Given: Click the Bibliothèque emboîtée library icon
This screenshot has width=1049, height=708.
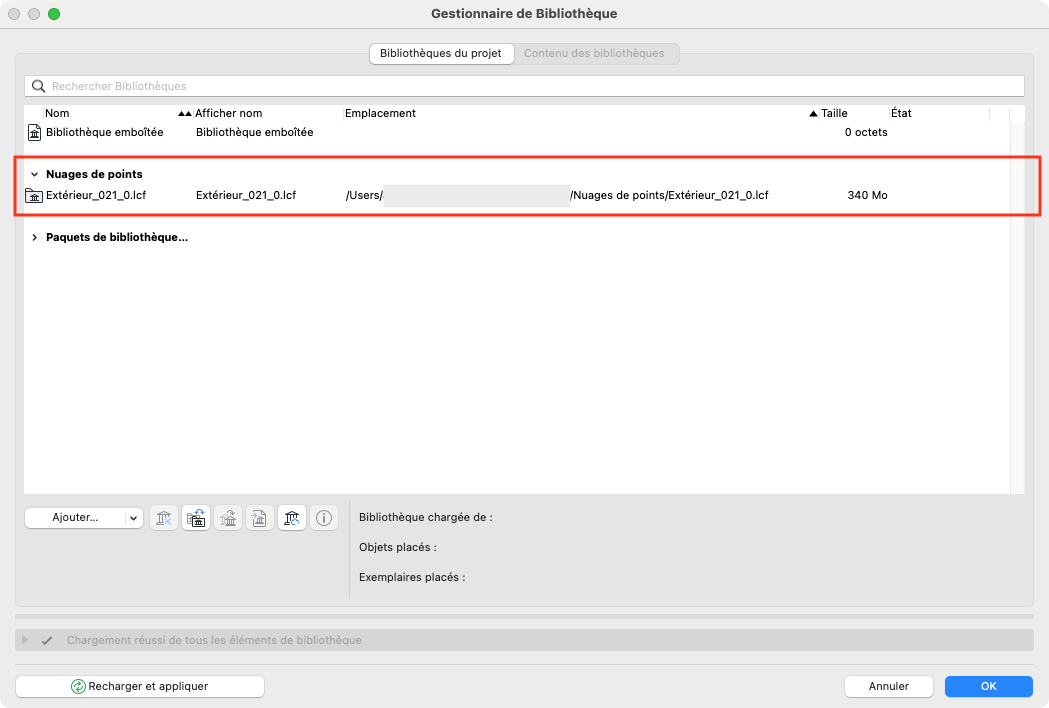Looking at the screenshot, I should pos(34,132).
